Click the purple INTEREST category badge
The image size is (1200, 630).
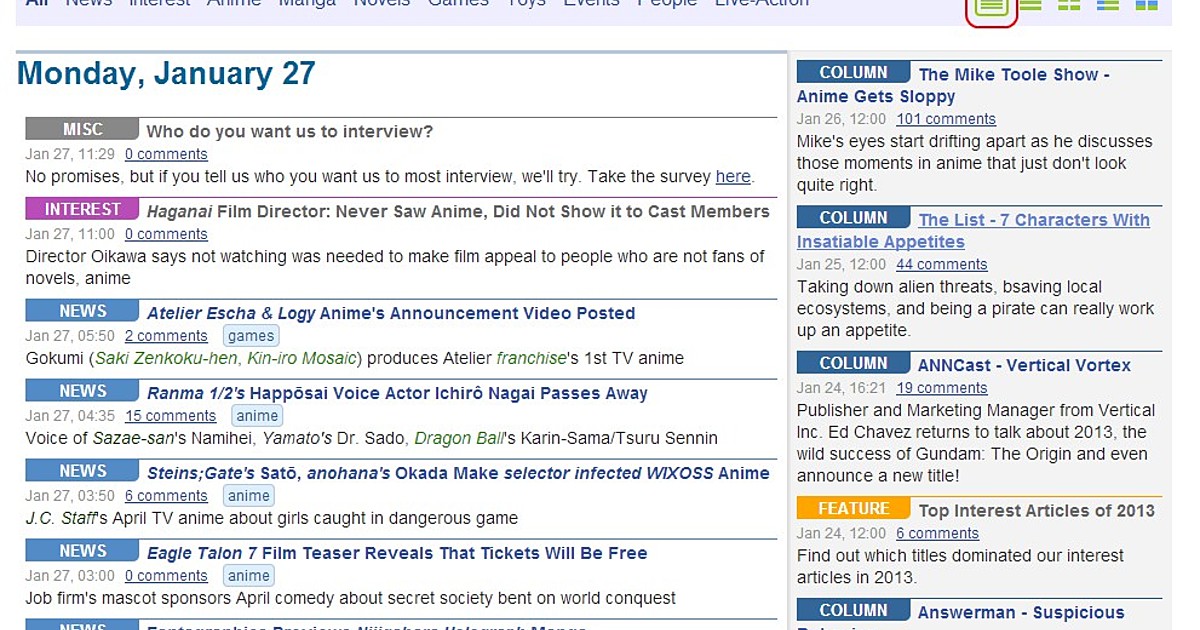[82, 209]
